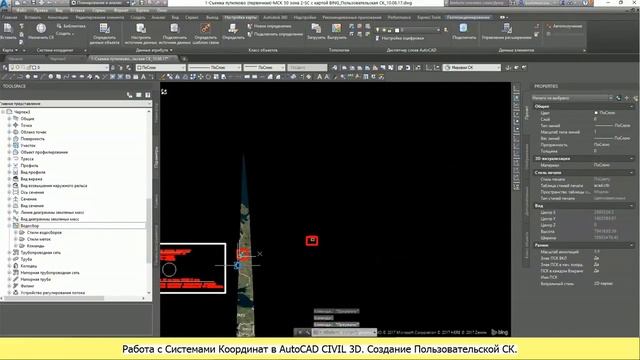Select Ось сечения tree item
The height and width of the screenshot is (360, 640).
[x=32, y=192]
